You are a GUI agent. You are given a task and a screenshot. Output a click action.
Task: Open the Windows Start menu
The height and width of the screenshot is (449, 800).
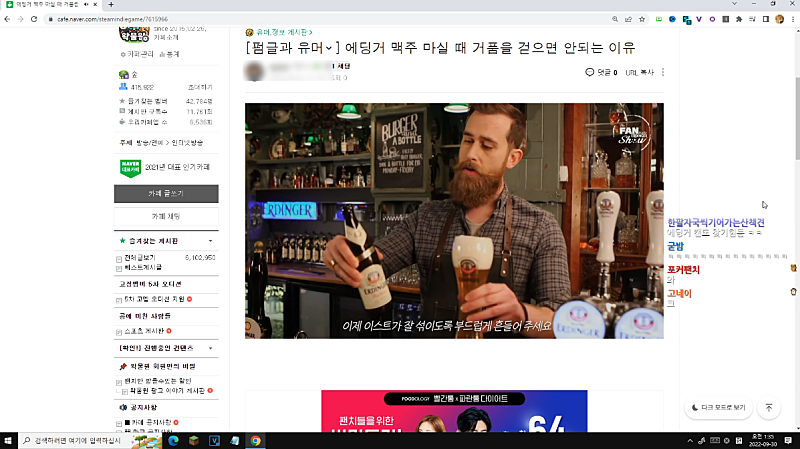click(8, 440)
